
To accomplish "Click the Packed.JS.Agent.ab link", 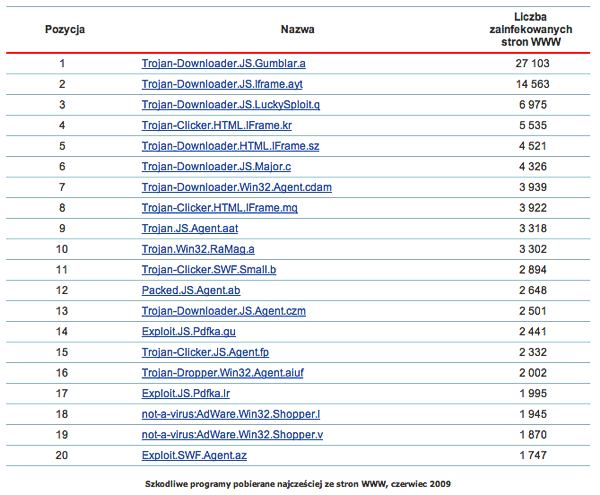I will click(191, 291).
